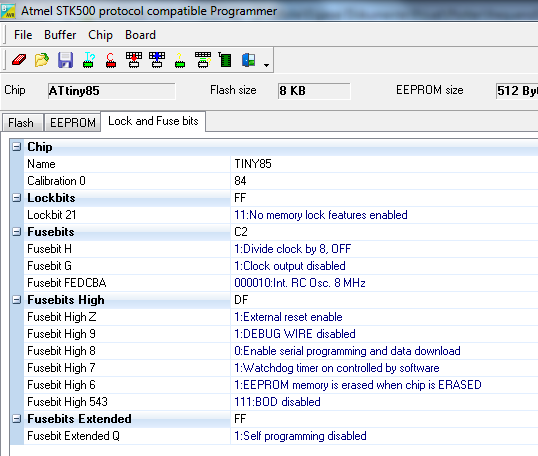Click the Fusebit High 6 row label
This screenshot has height=456, width=538.
[x=61, y=385]
